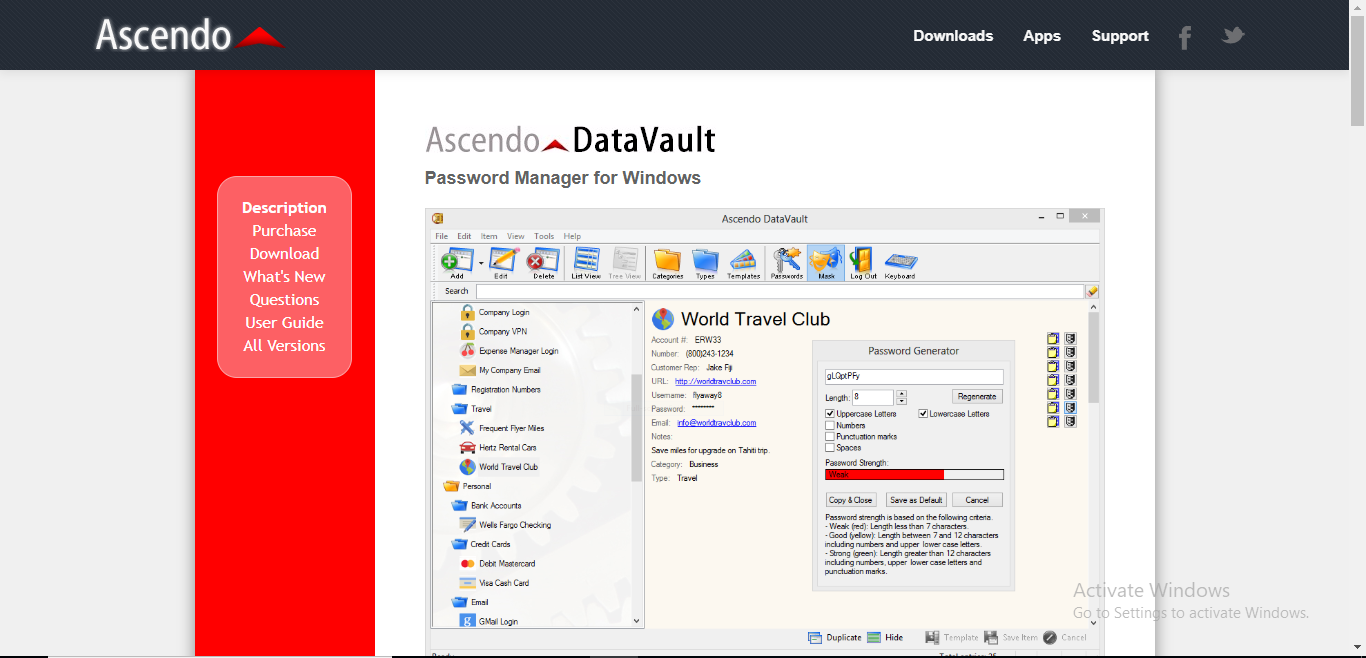The image size is (1366, 658).
Task: Click the bottom bar Cancel icon
Action: click(1049, 638)
